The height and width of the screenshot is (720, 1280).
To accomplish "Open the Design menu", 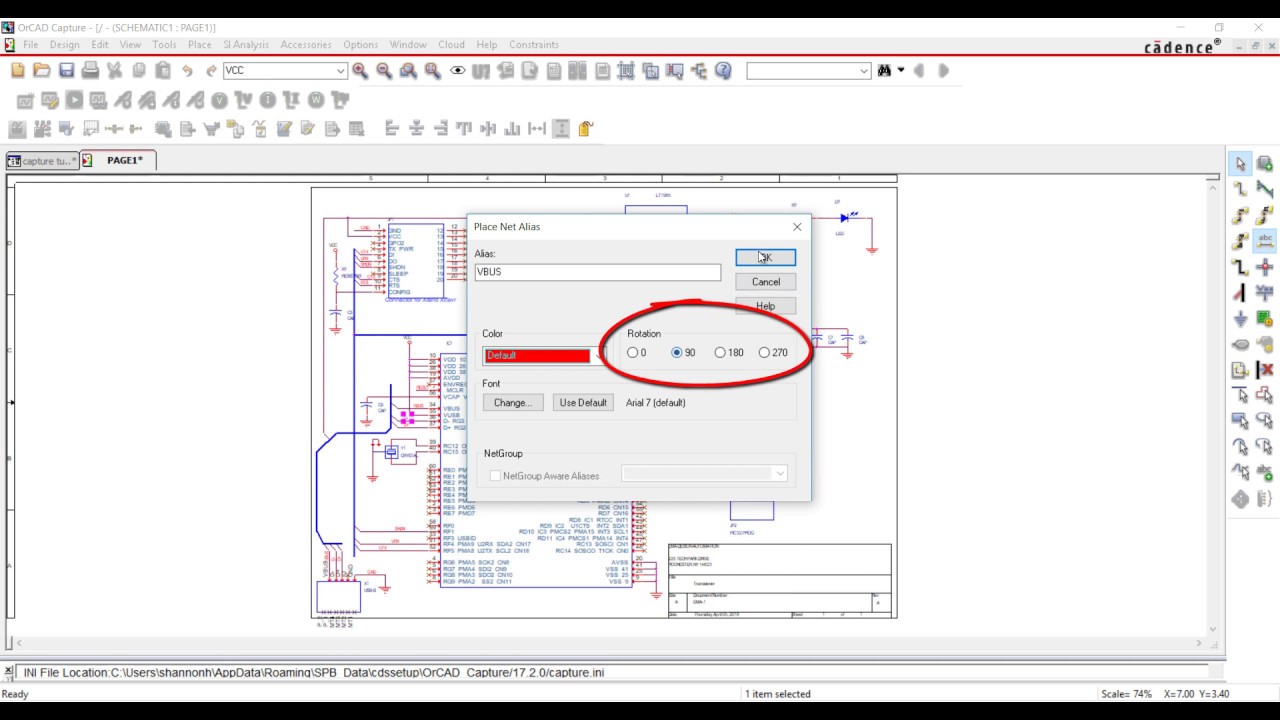I will coord(64,44).
